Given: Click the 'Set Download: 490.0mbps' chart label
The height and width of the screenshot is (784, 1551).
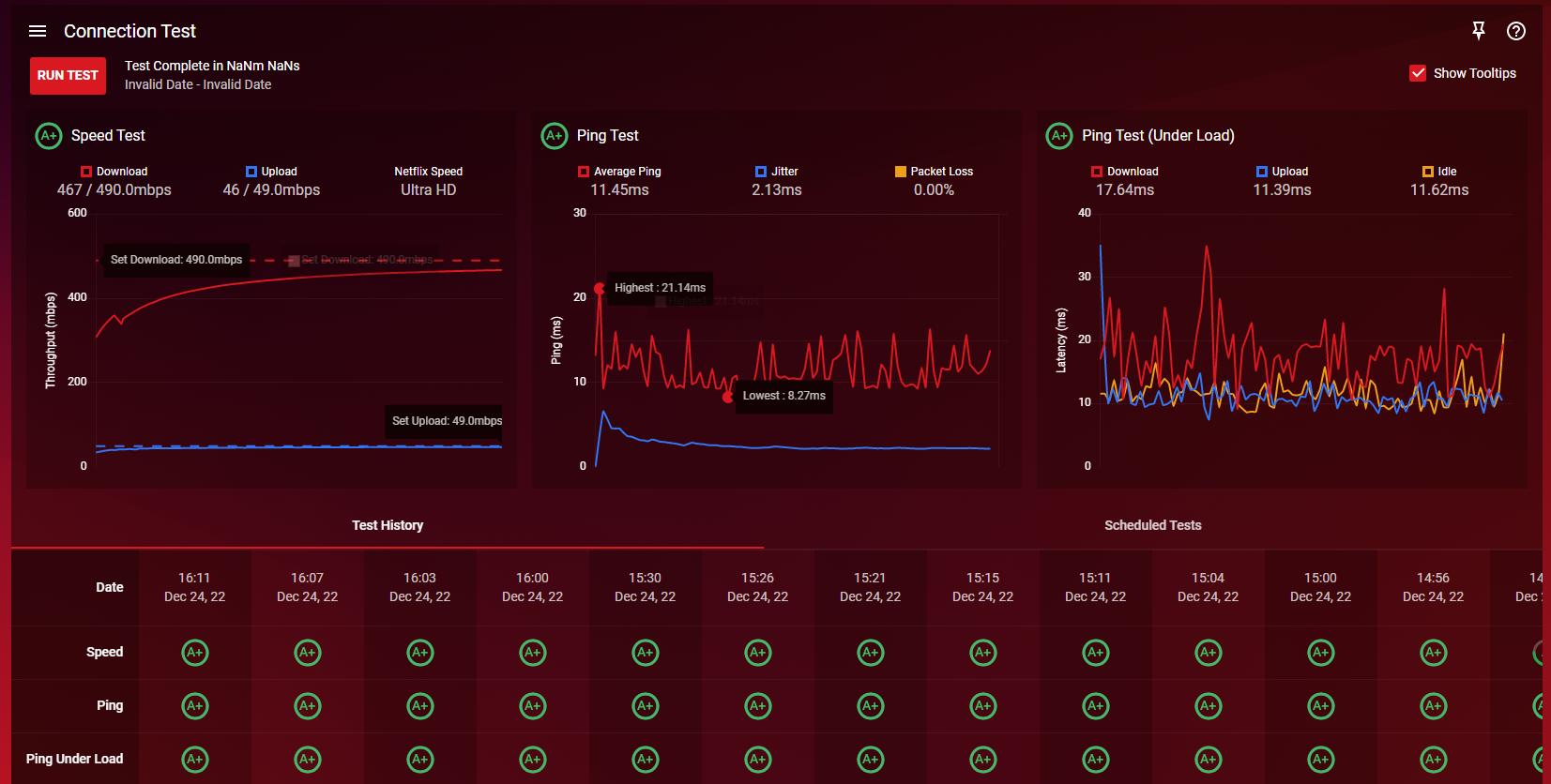Looking at the screenshot, I should coord(176,260).
